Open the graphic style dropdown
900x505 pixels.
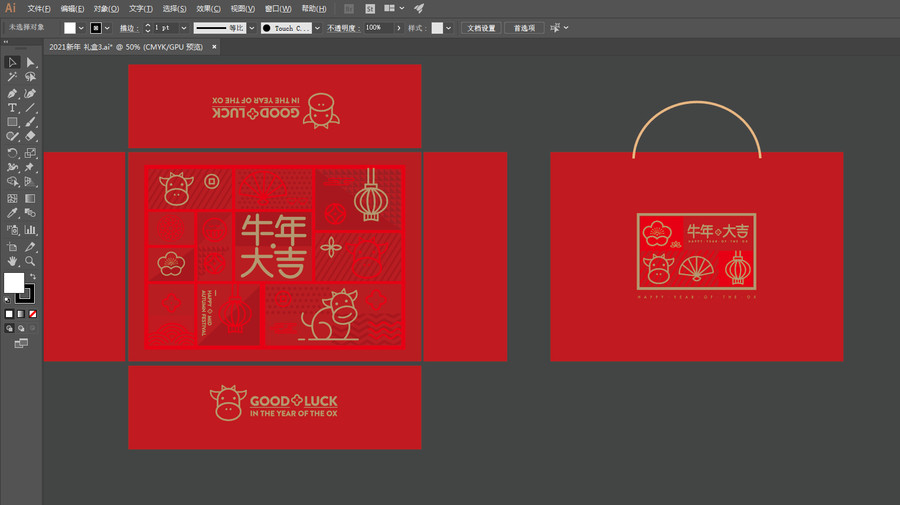(448, 28)
